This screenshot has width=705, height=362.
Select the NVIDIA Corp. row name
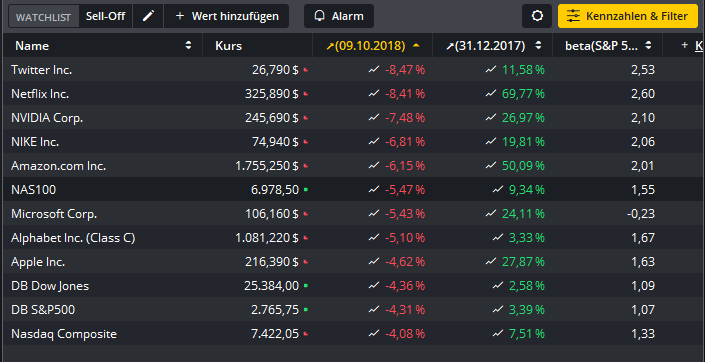(x=47, y=118)
